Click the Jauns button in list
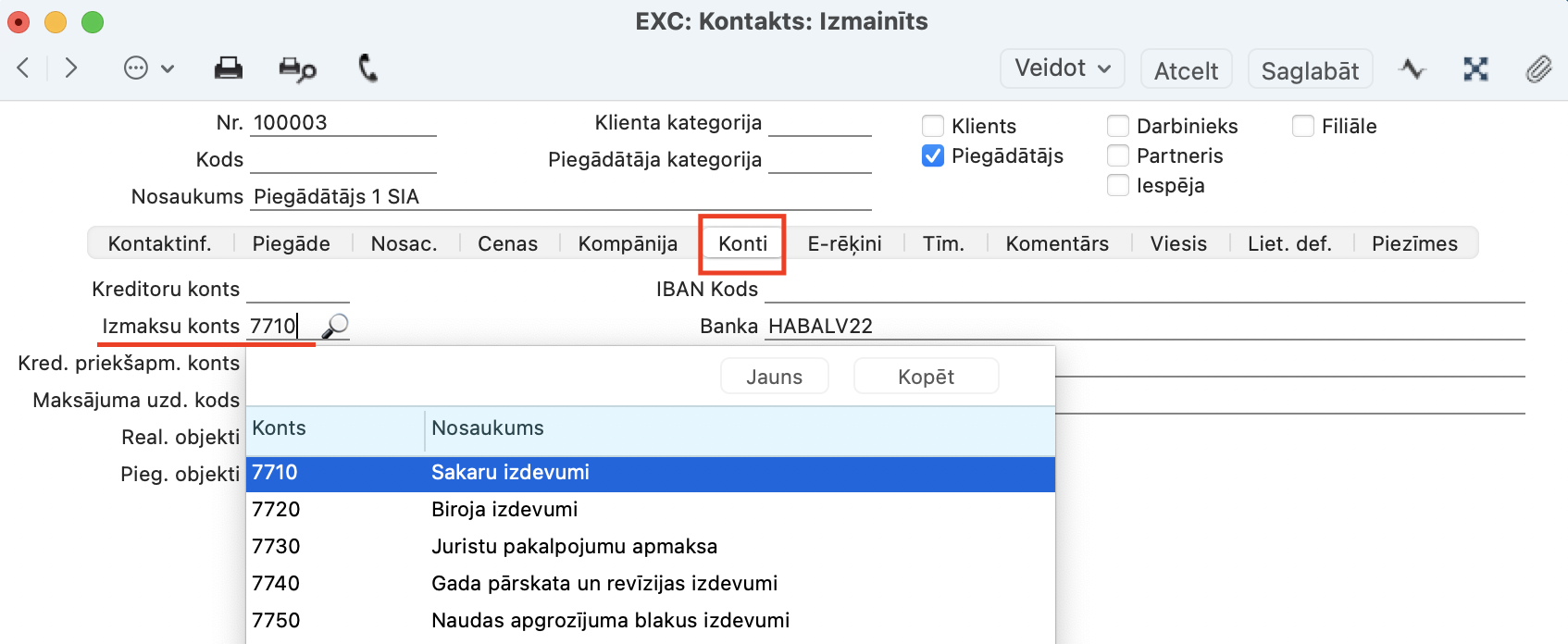Viewport: 1568px width, 644px height. click(774, 377)
